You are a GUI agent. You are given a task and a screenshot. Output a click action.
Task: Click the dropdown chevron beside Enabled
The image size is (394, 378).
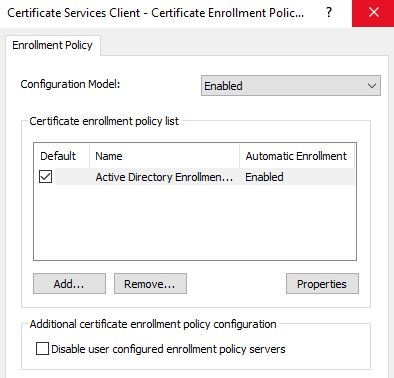(x=372, y=86)
